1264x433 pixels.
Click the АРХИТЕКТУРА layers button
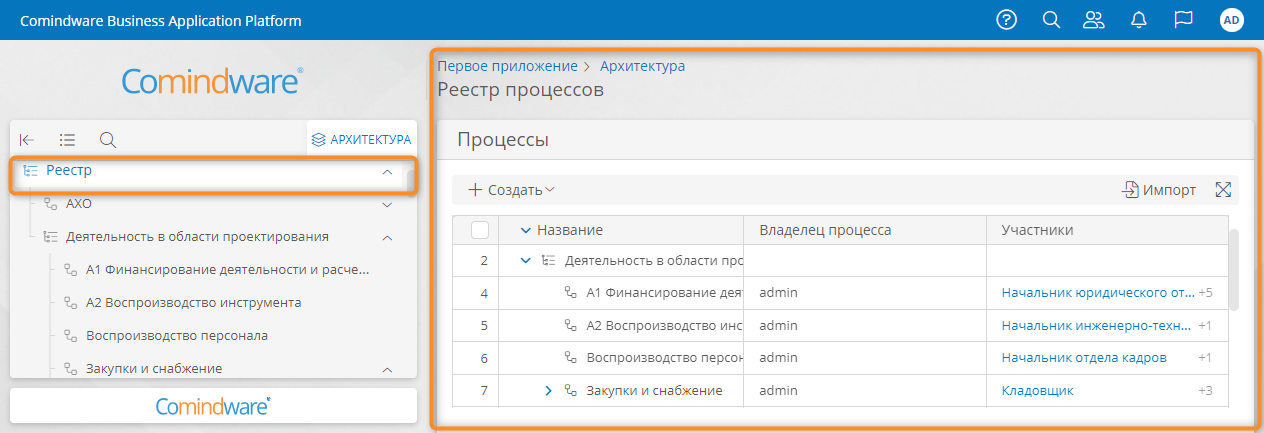click(360, 140)
